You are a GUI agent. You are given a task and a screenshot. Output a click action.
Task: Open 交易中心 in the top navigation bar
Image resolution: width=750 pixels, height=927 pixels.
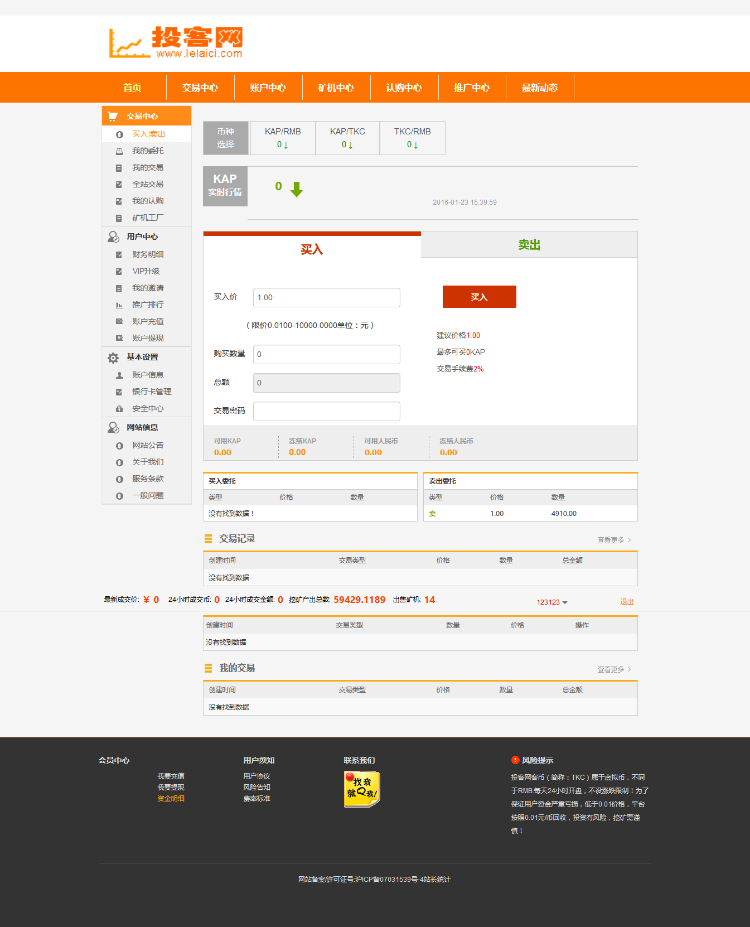[x=200, y=87]
